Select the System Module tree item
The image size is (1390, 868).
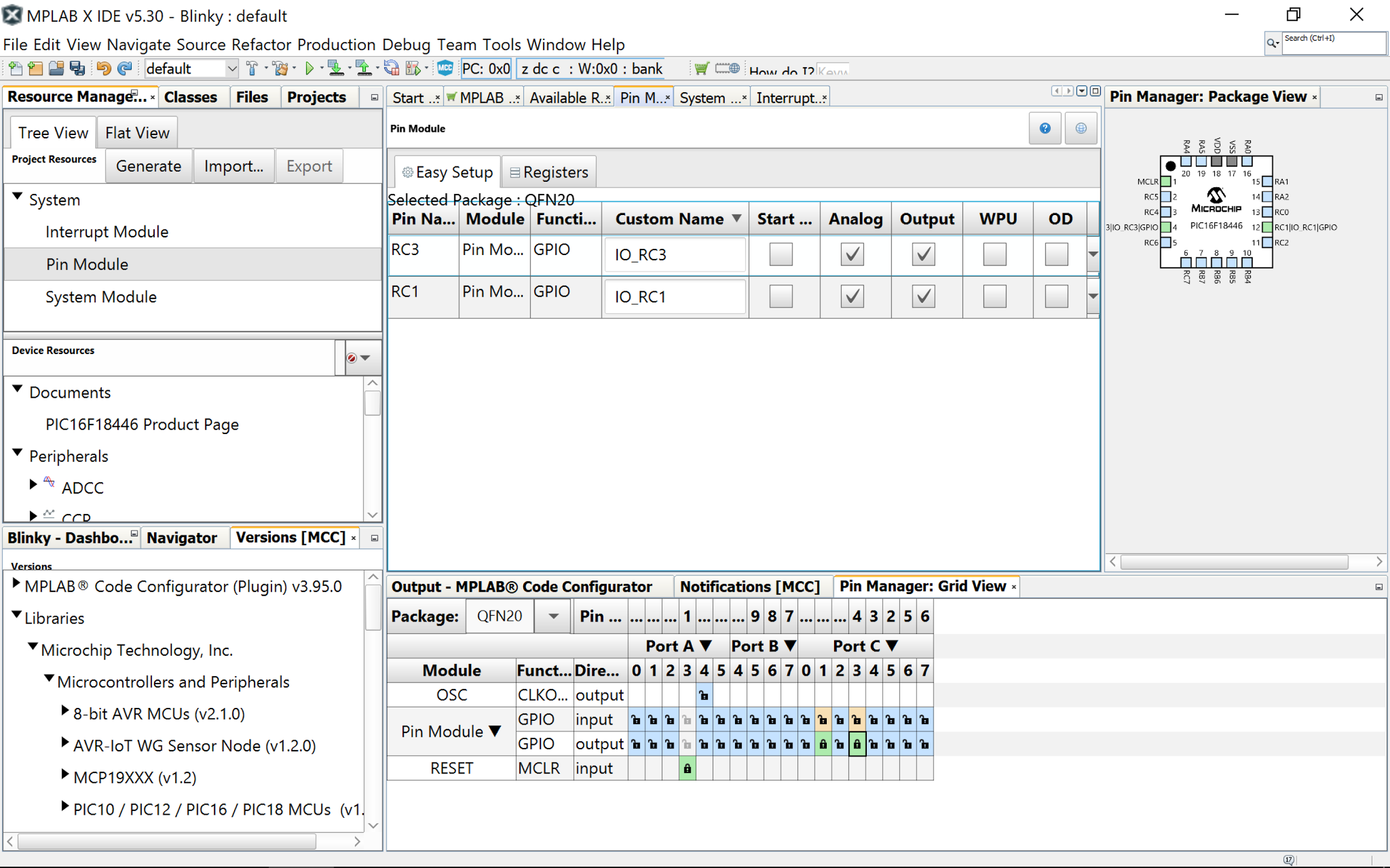[101, 297]
